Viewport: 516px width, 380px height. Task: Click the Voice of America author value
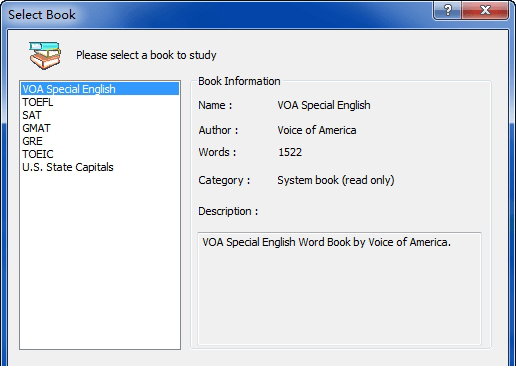point(317,130)
